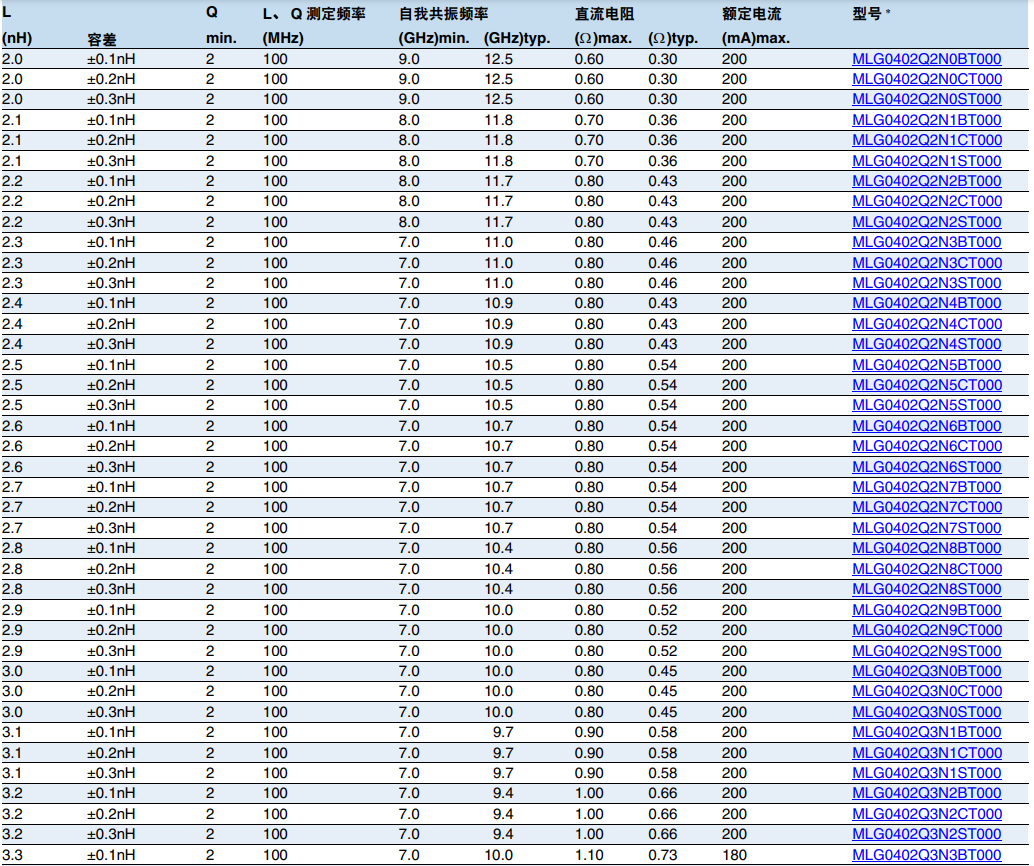
Task: Open part link MLG0402Q3N2BT000
Action: click(927, 793)
